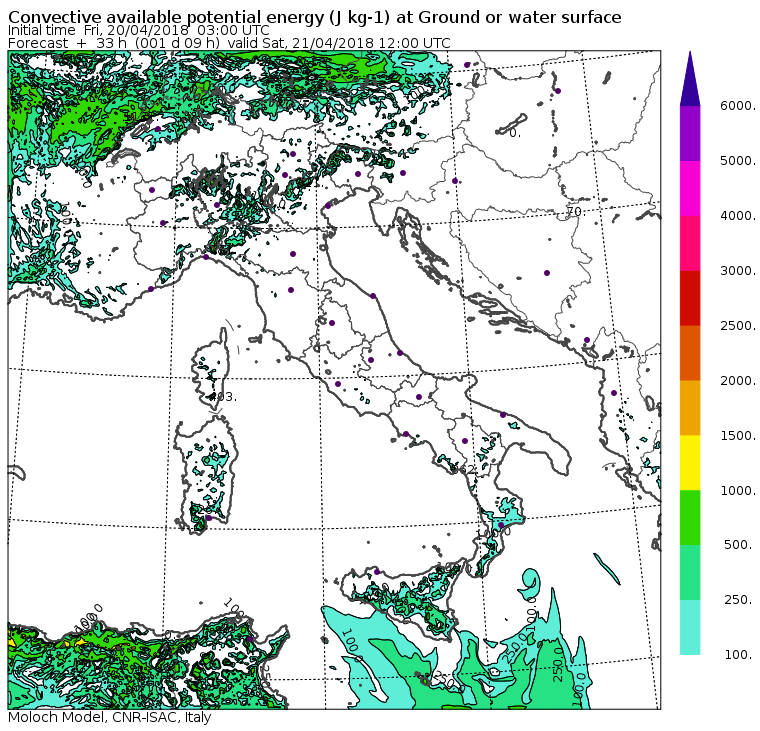Click the '5000.' colorbar label
Viewport: 760px width, 731px height.
[x=738, y=160]
